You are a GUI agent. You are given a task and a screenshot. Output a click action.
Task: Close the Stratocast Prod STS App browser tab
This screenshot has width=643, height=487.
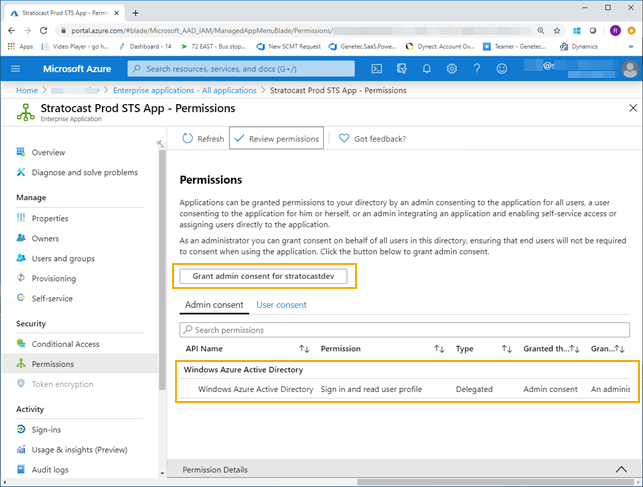click(116, 13)
